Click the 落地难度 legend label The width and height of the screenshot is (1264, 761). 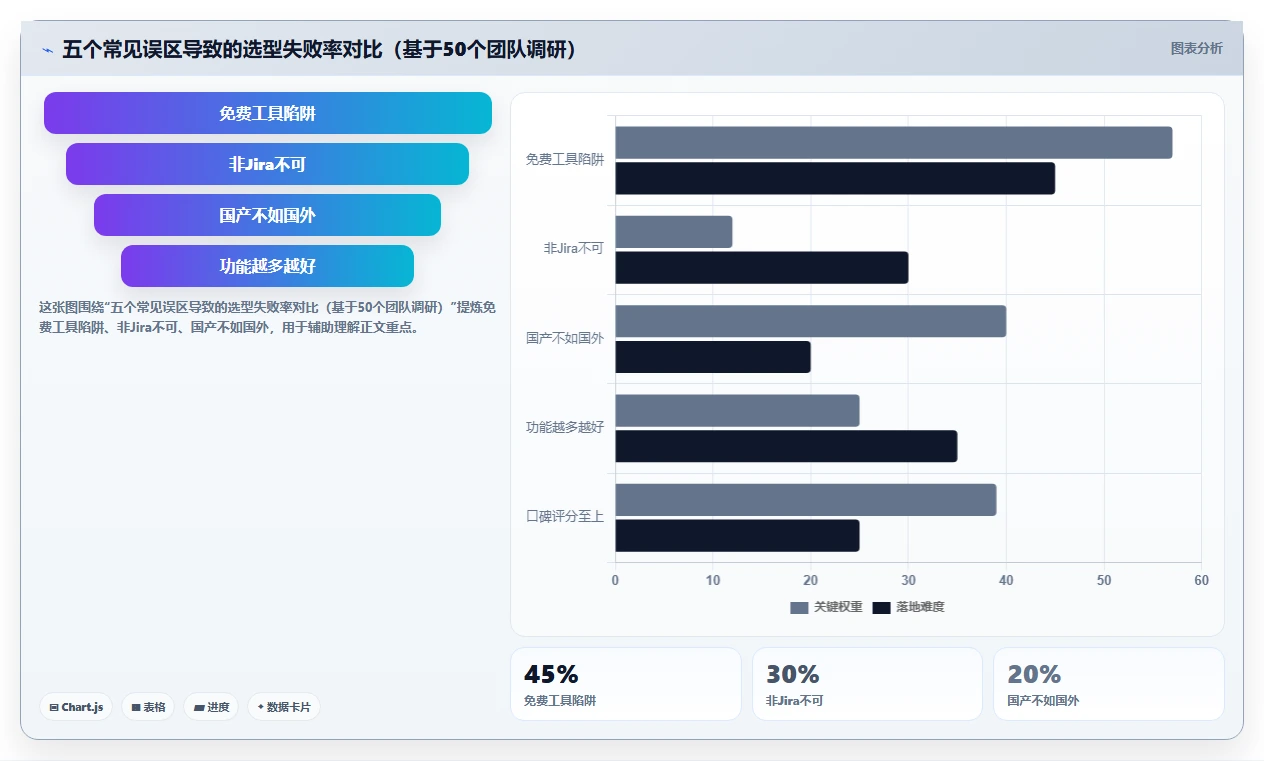tap(920, 608)
